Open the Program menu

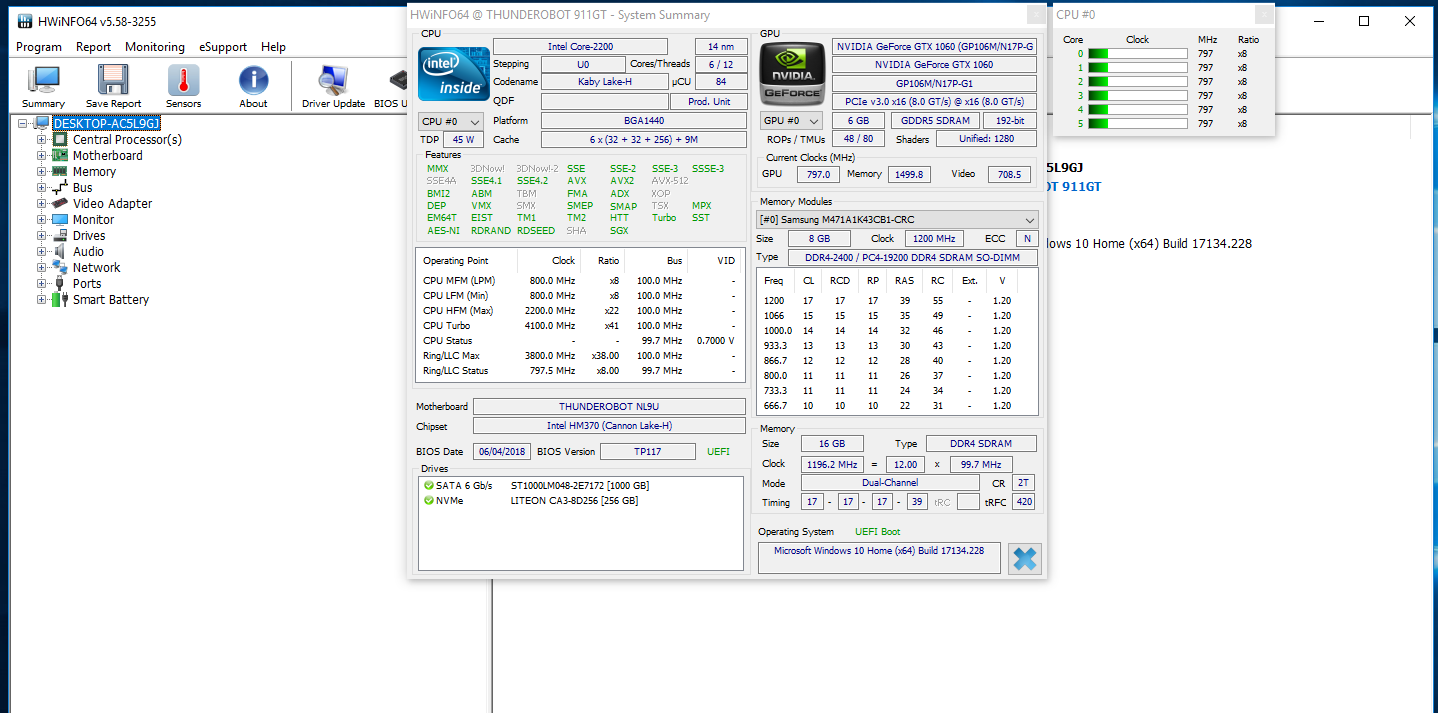click(x=39, y=47)
